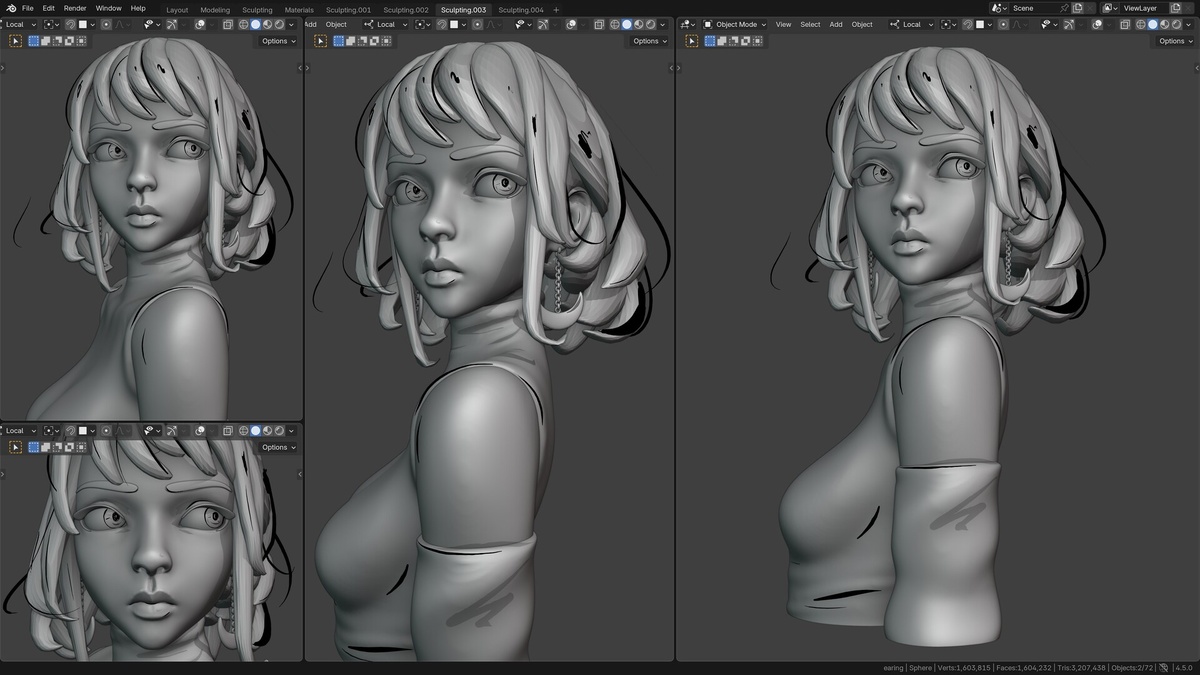Switch to the Layout workspace tab
The image size is (1200, 675).
click(x=177, y=9)
